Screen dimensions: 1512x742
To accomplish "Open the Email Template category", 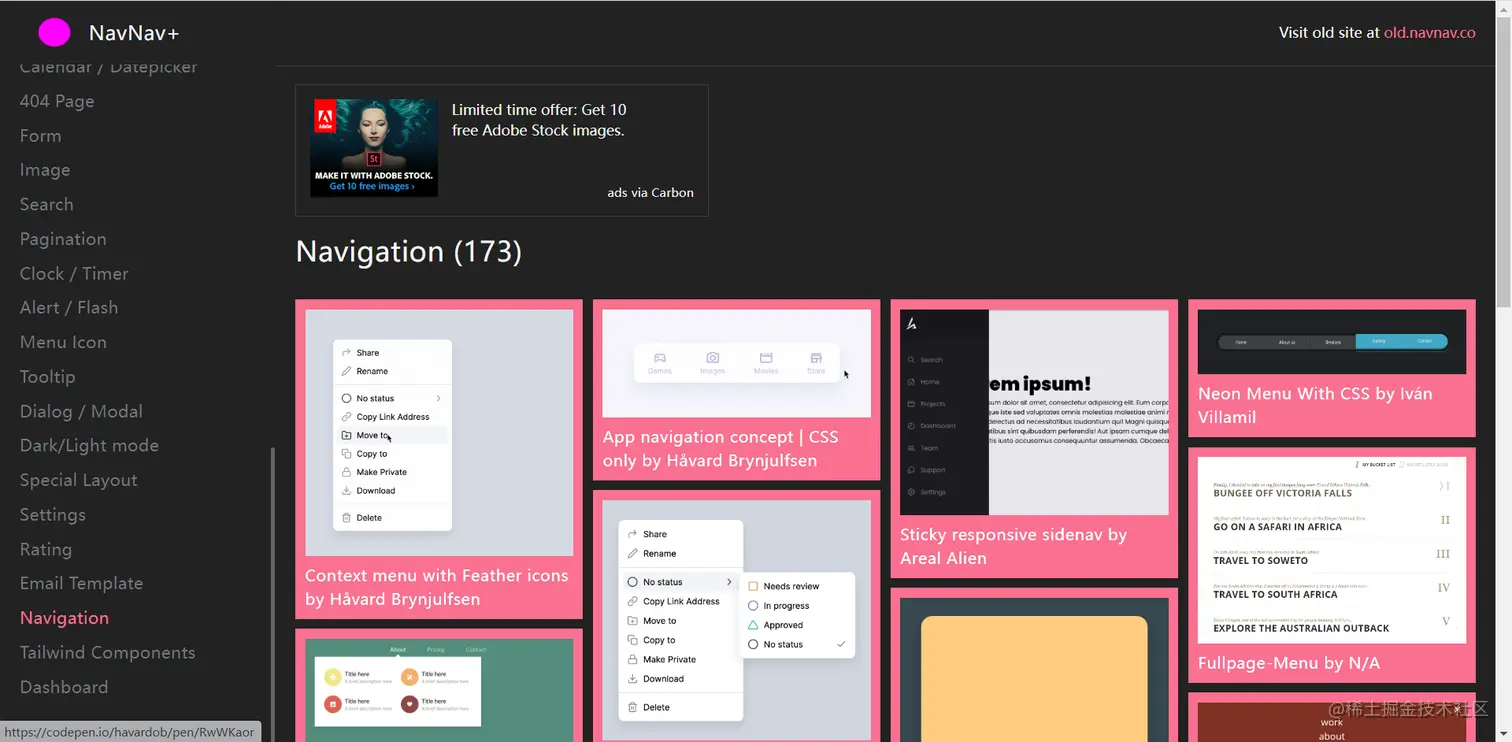I will (81, 583).
